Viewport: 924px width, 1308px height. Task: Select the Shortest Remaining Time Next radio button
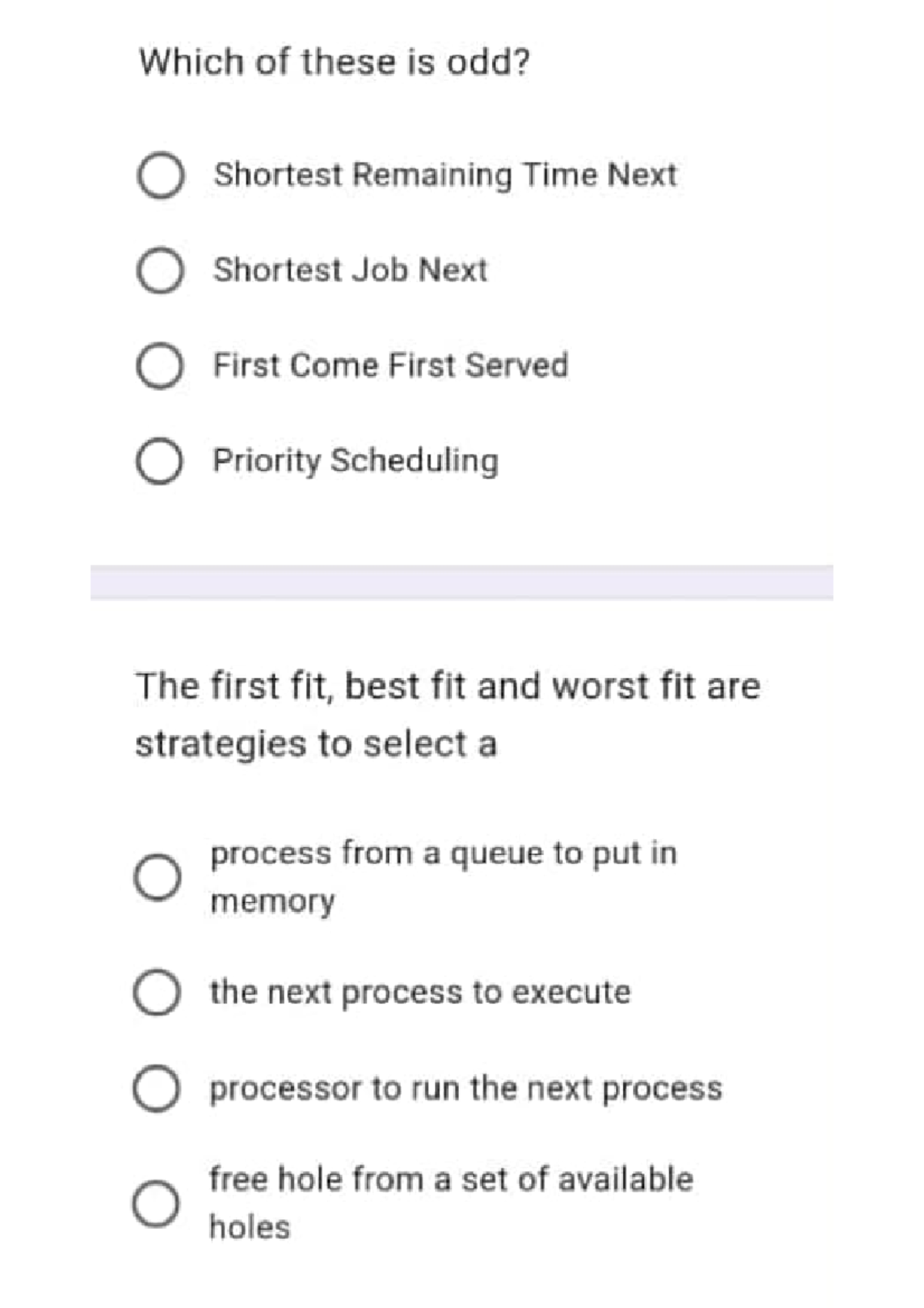pyautogui.click(x=160, y=176)
